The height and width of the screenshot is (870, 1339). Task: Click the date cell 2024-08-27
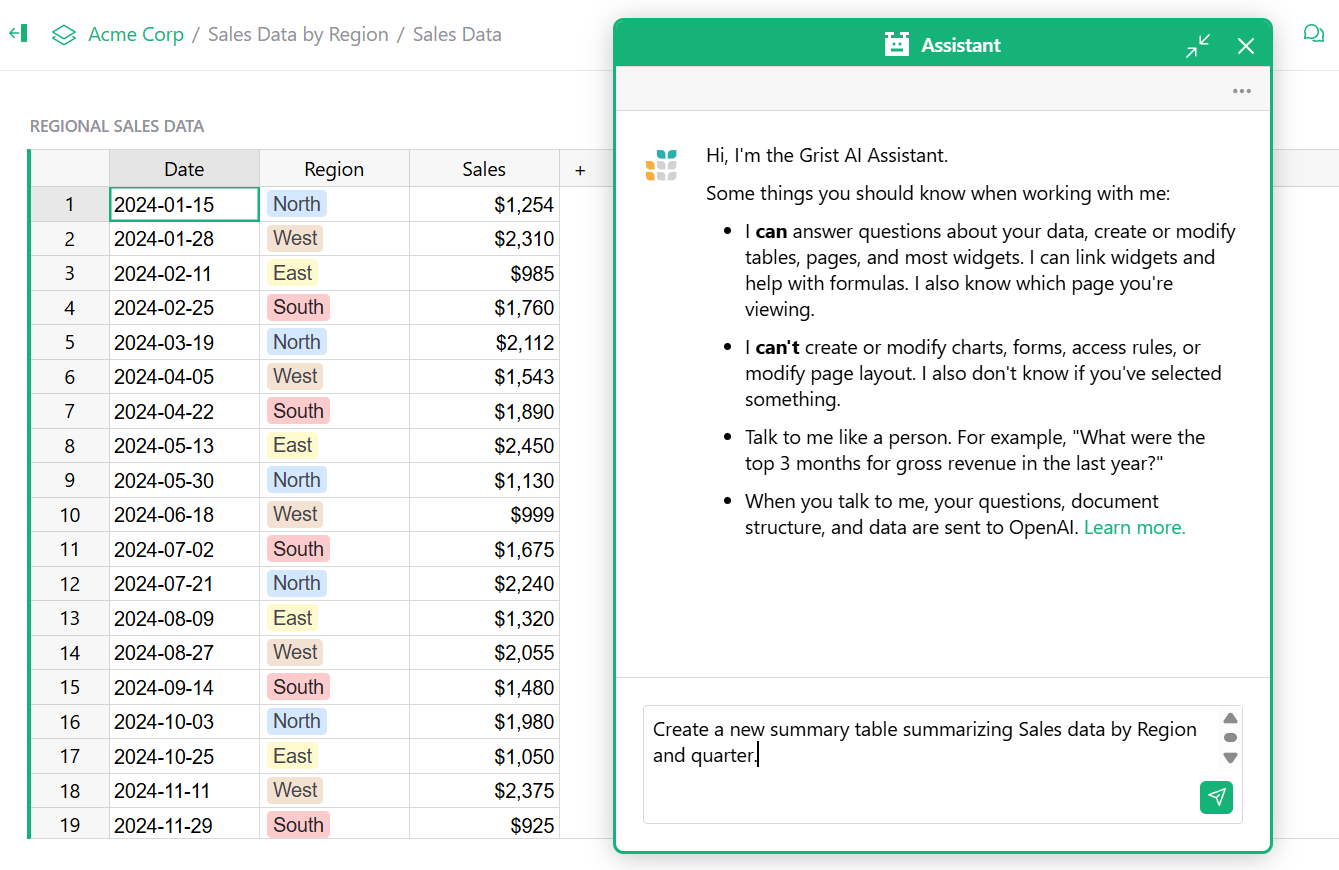[x=184, y=652]
